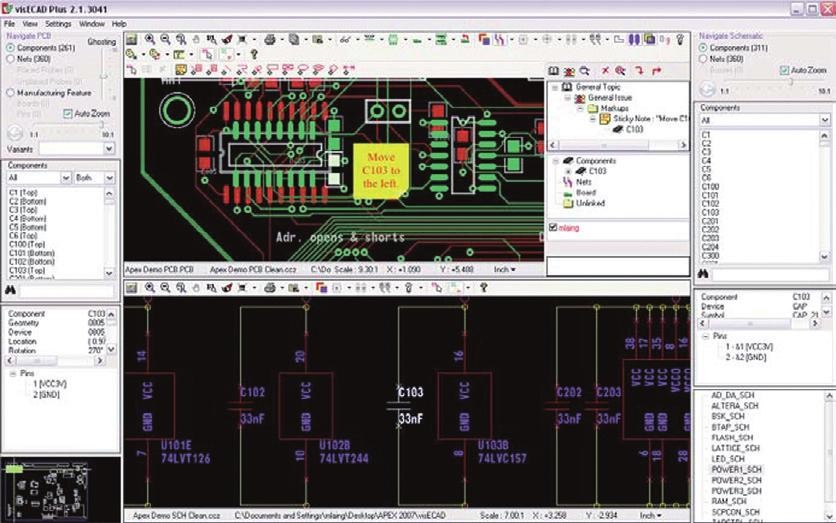Select the Manufacturing Feature radio button
This screenshot has width=836, height=523.
(x=8, y=92)
